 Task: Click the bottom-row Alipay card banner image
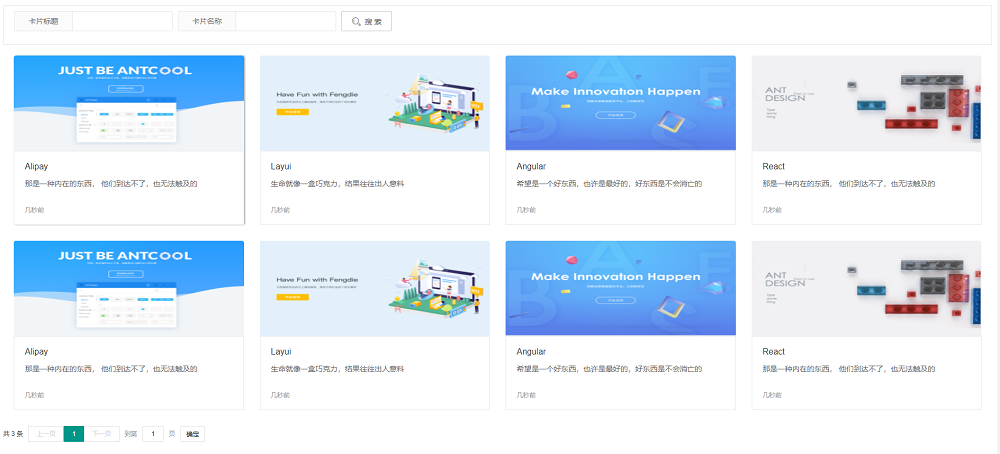129,288
